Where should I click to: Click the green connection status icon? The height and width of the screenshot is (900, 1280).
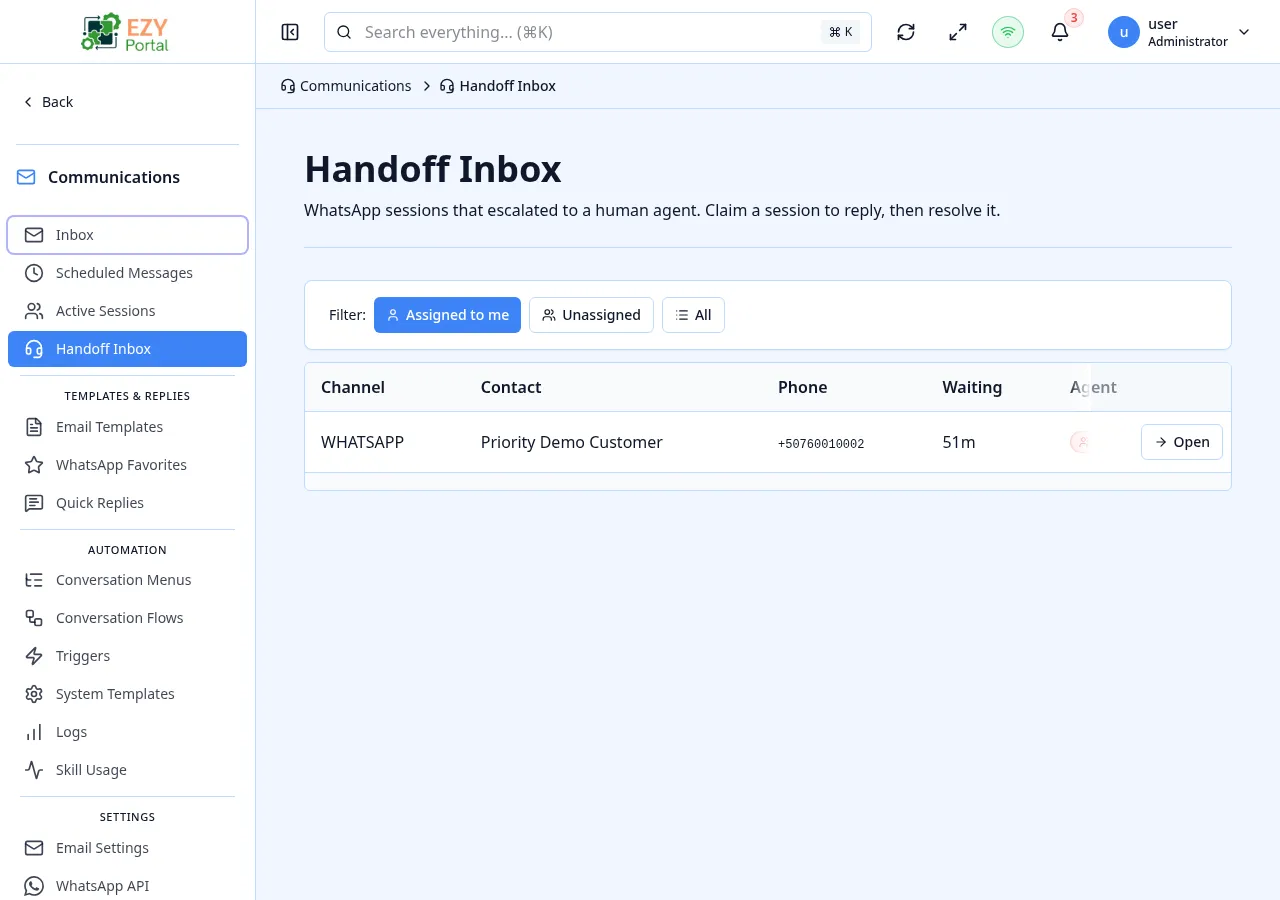(1008, 32)
